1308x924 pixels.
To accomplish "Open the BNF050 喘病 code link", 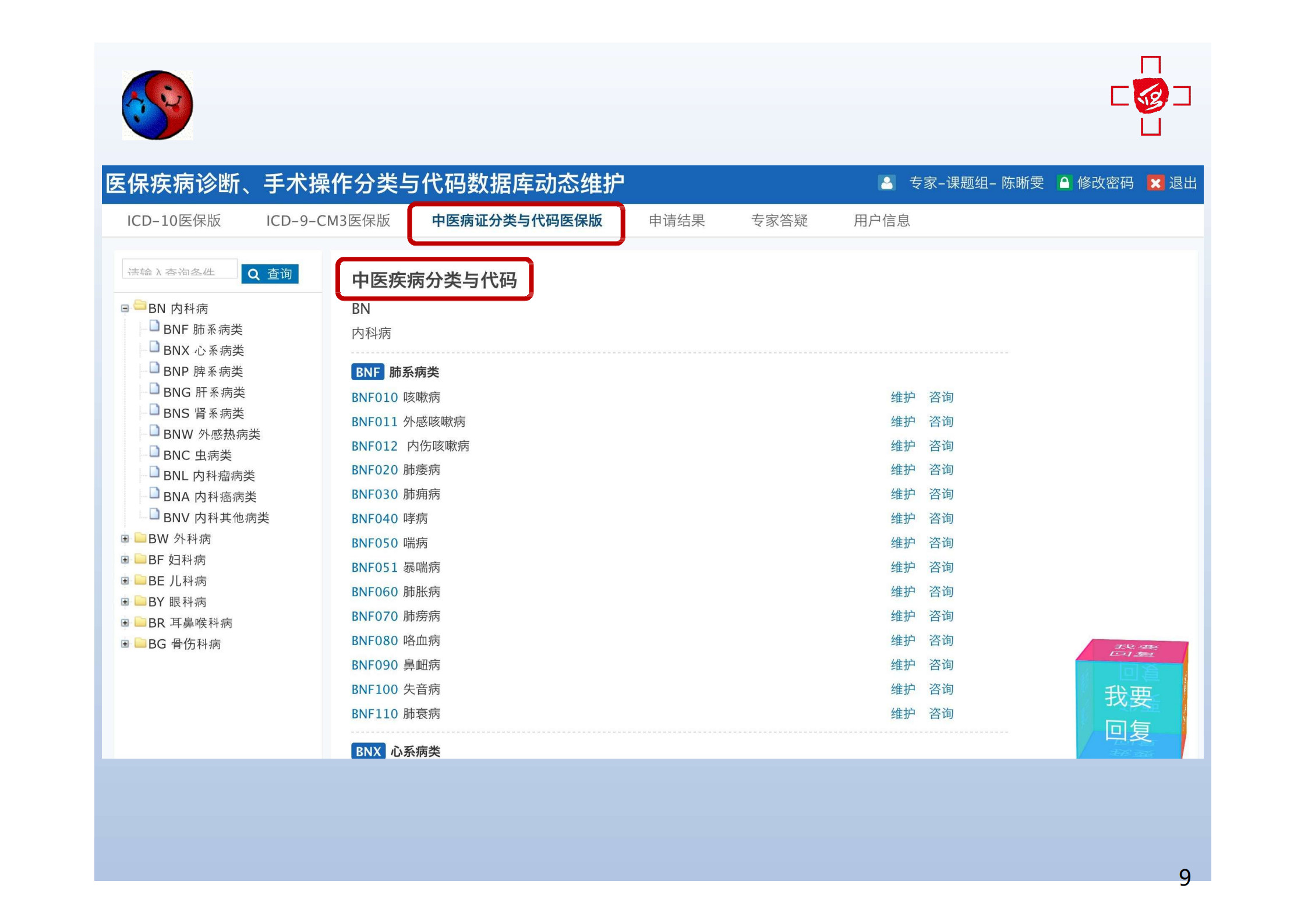I will [374, 543].
